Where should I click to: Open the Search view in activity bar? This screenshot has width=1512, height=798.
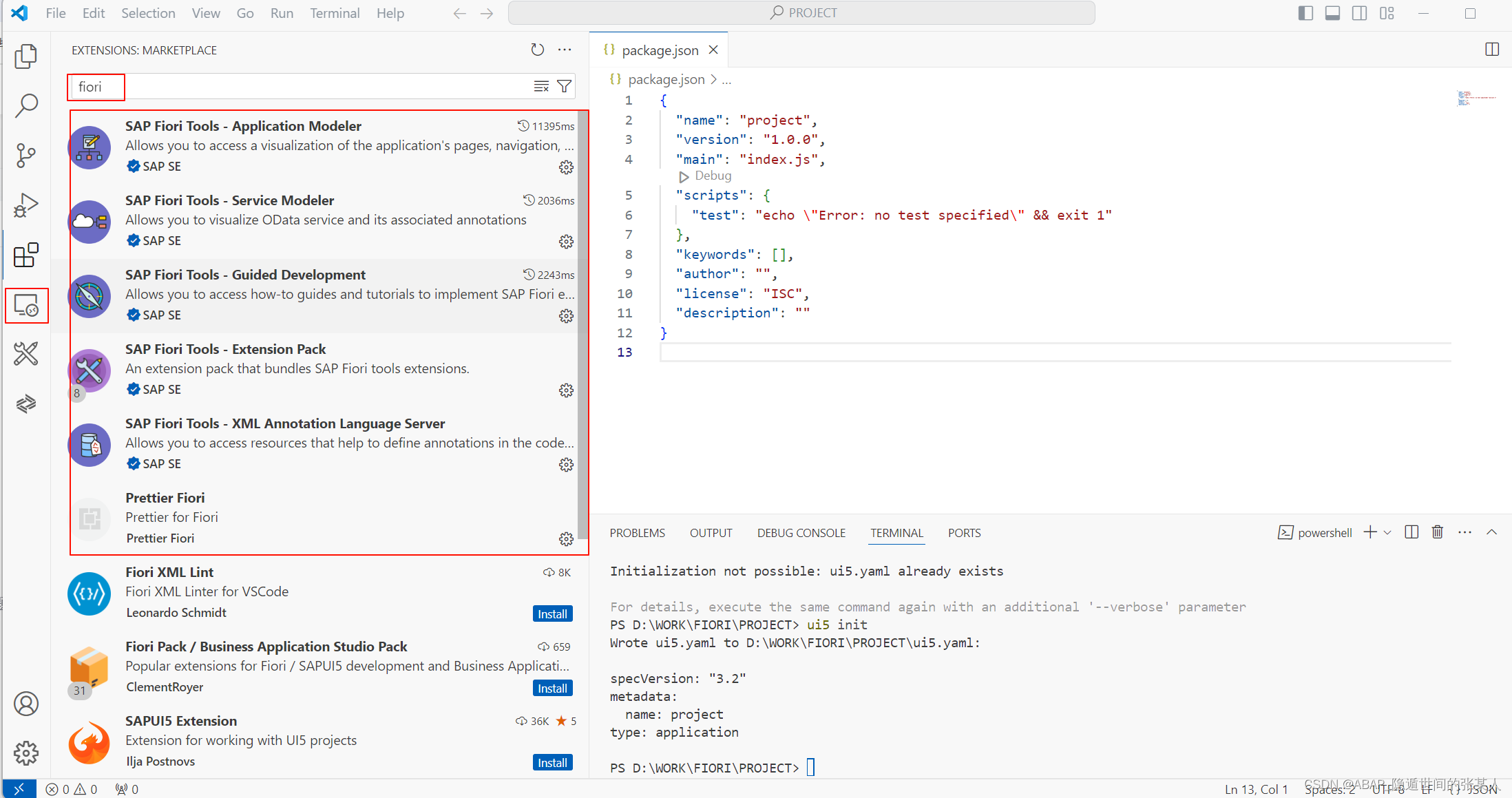click(x=26, y=105)
